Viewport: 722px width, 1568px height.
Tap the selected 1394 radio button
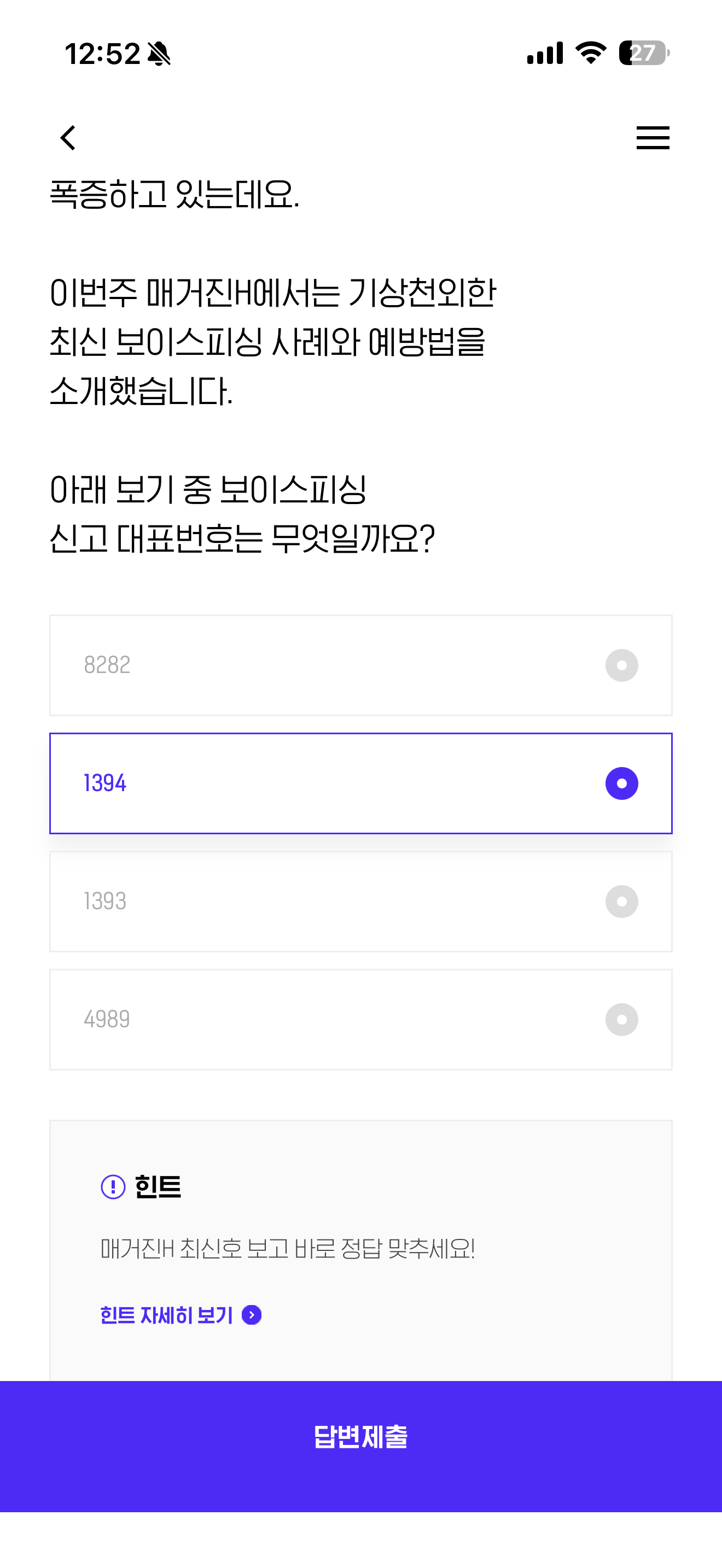pyautogui.click(x=621, y=783)
